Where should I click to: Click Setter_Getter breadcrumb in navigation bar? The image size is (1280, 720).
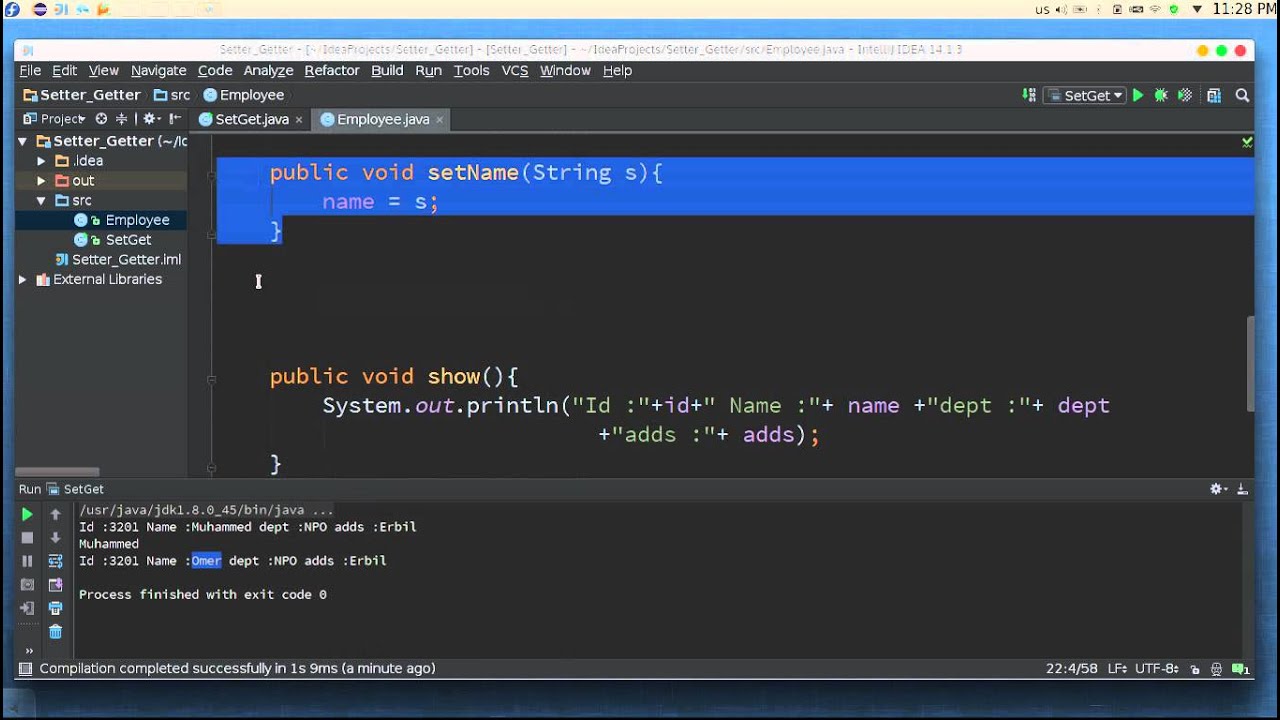click(x=82, y=95)
